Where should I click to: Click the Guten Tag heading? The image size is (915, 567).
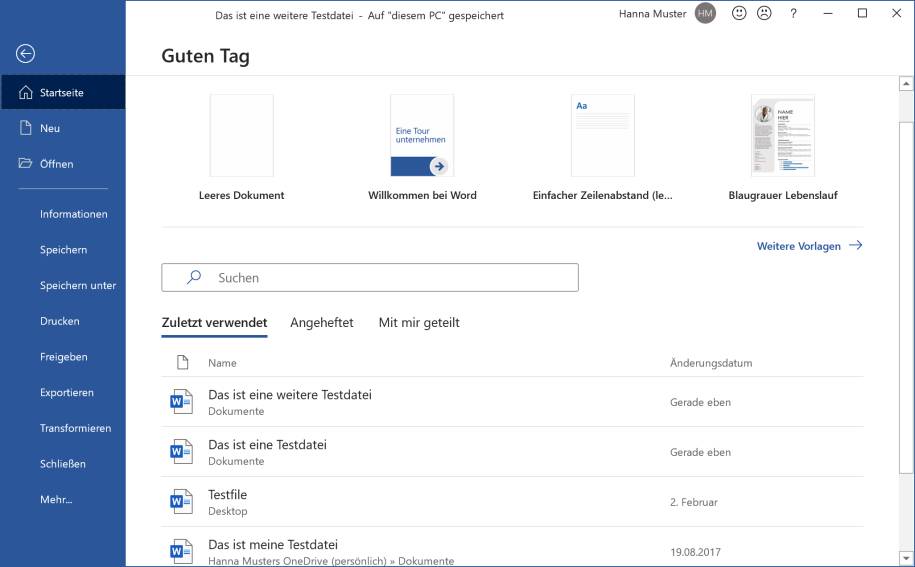205,56
